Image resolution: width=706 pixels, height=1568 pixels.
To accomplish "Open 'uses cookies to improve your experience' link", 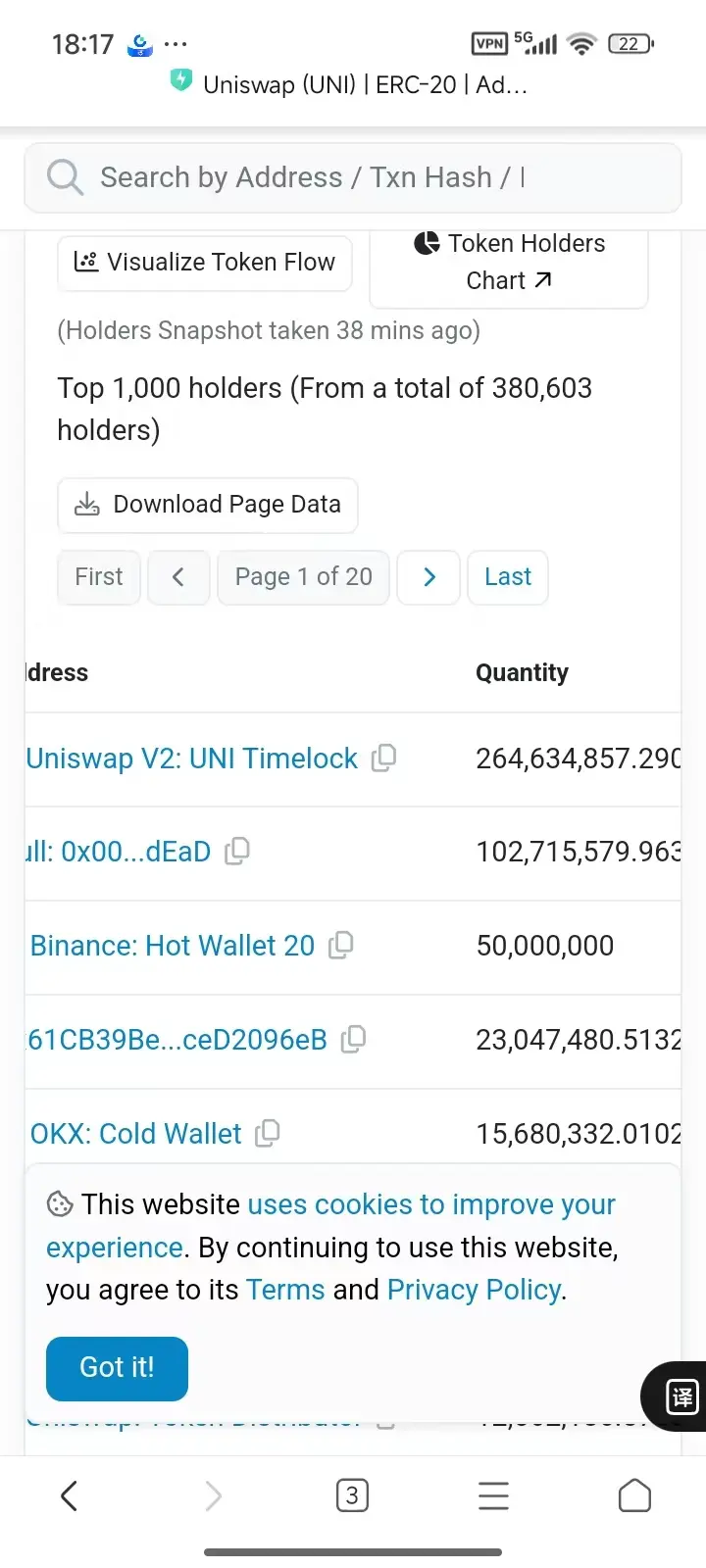I will click(431, 1204).
